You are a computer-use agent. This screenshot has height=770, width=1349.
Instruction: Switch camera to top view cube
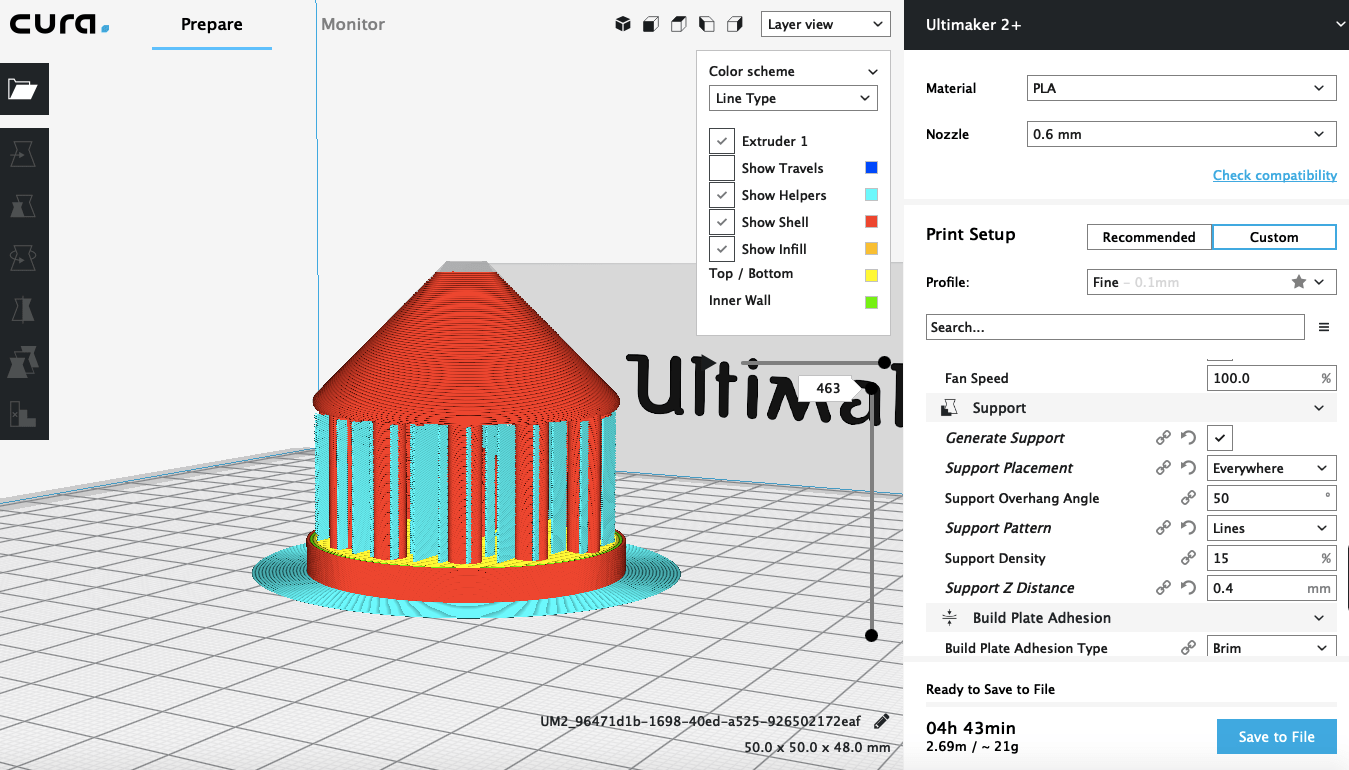pyautogui.click(x=679, y=24)
